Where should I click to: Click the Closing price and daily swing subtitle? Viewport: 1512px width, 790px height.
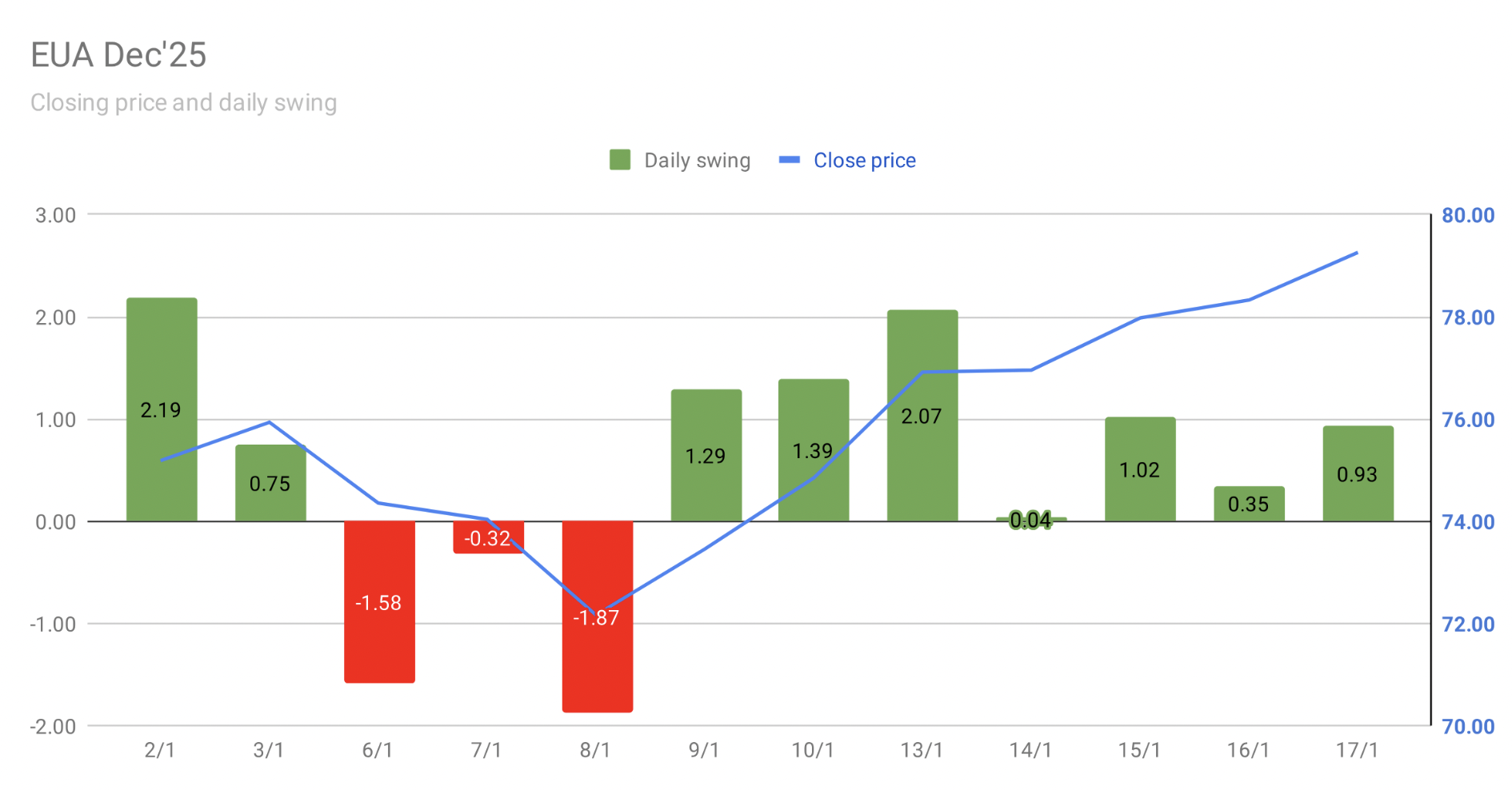tap(183, 103)
